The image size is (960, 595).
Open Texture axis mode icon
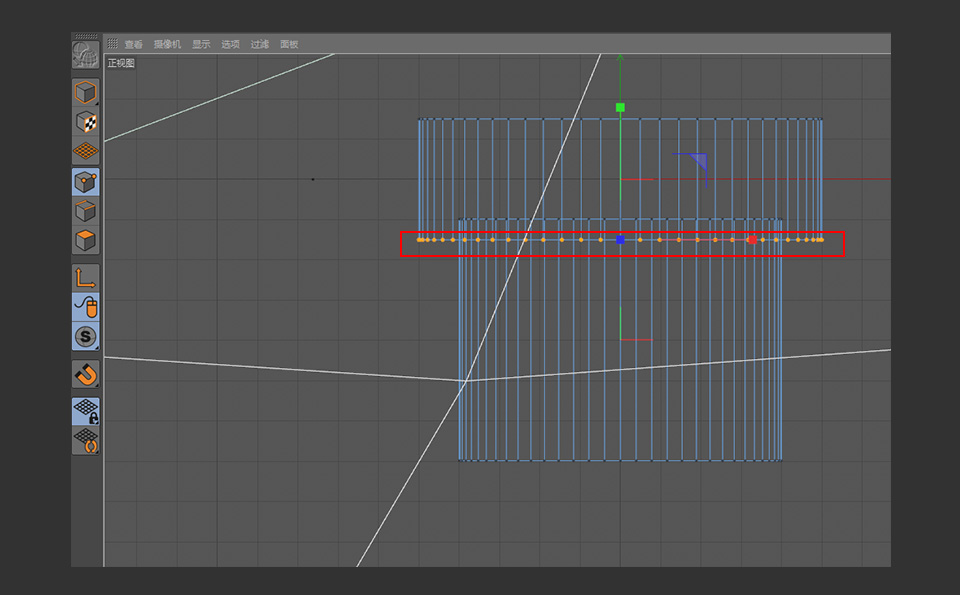click(85, 150)
